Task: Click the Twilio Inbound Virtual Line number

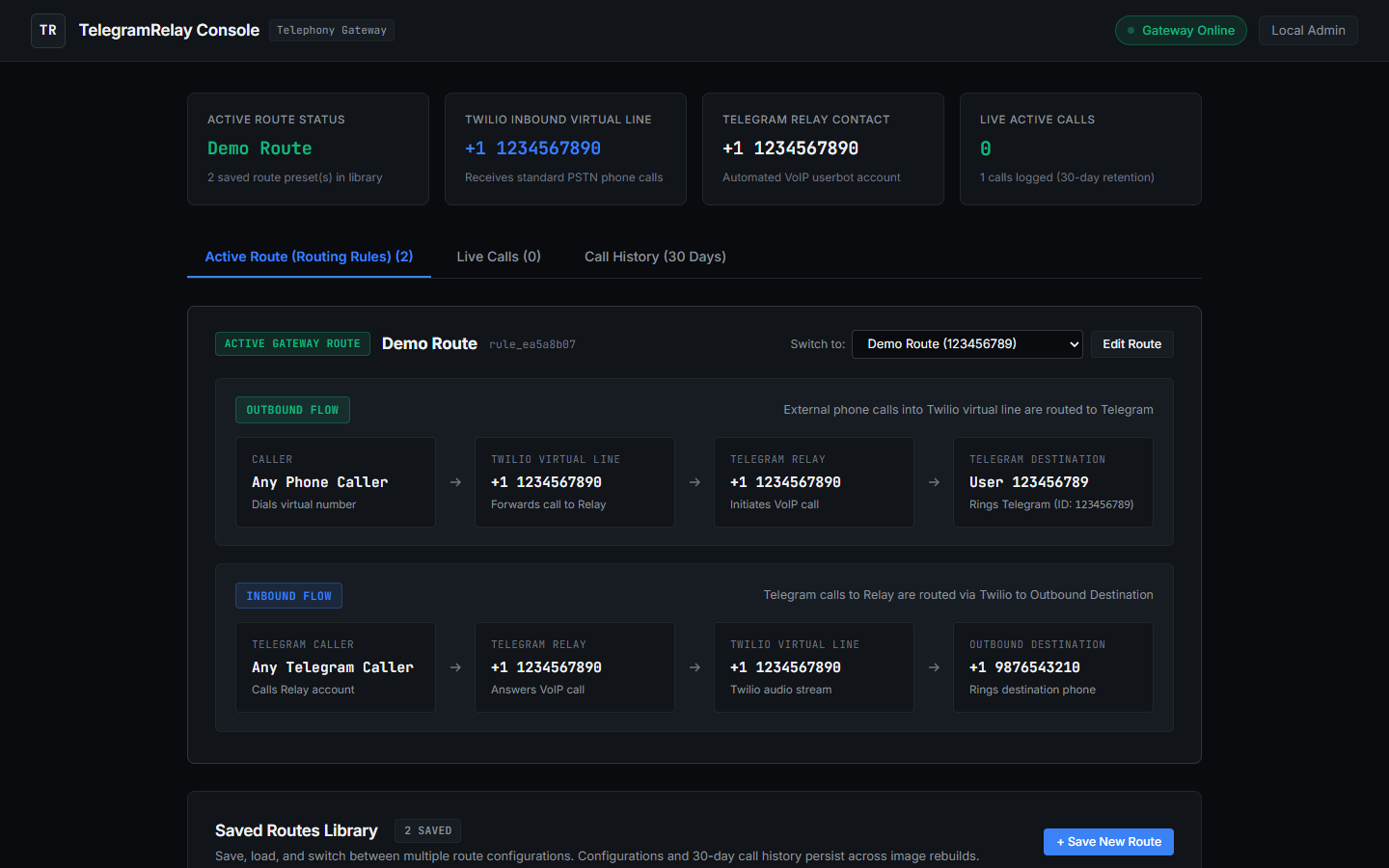Action: [532, 149]
